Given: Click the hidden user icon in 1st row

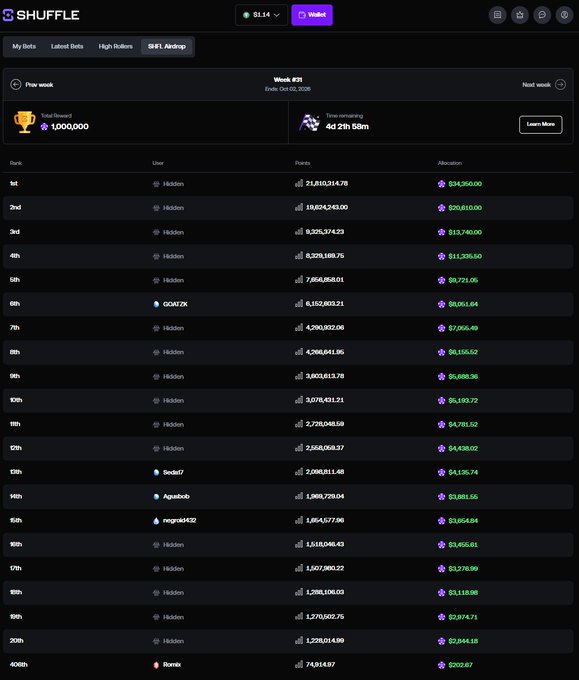Looking at the screenshot, I should click(x=156, y=184).
